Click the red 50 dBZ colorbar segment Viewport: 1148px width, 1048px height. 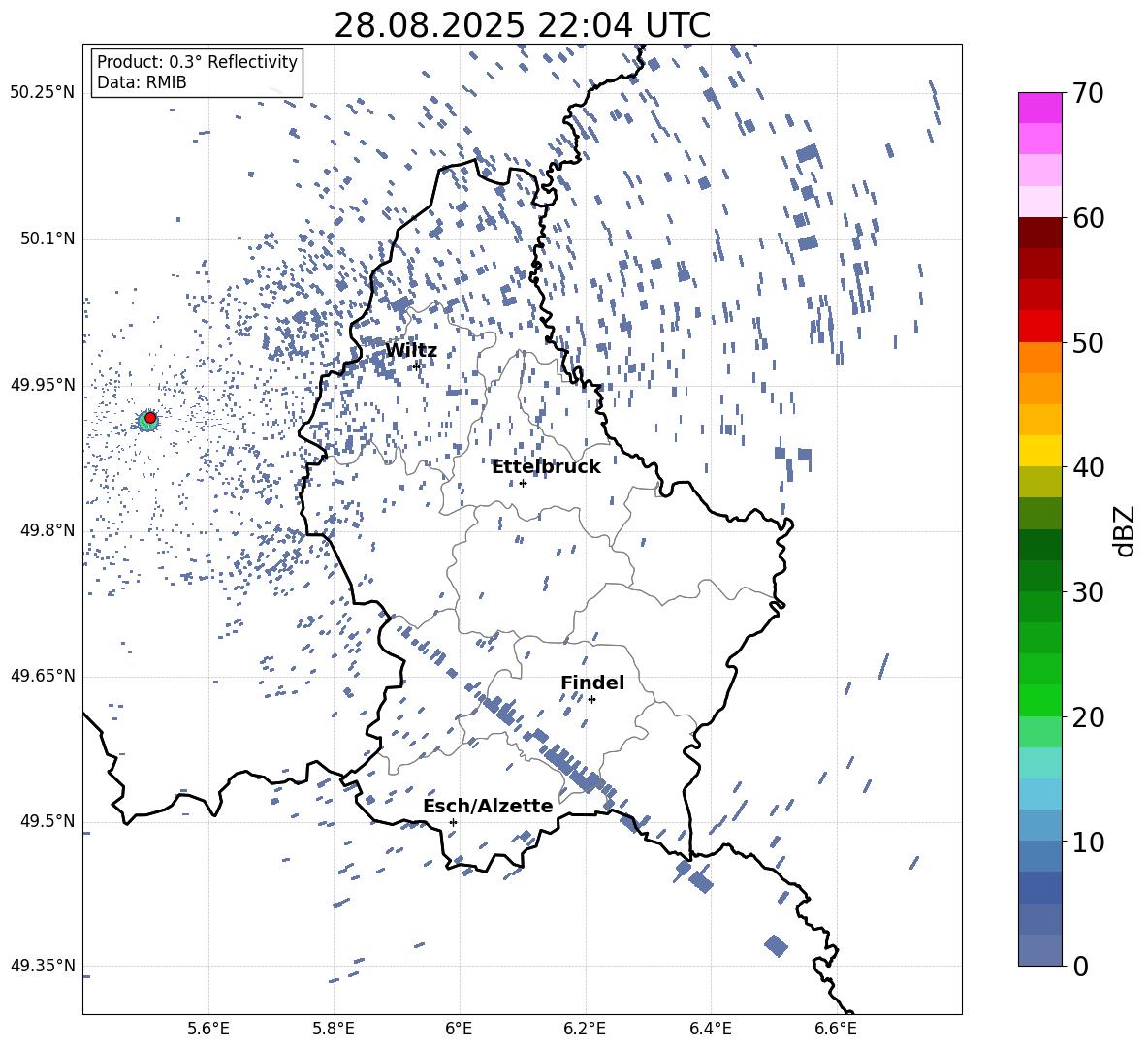pyautogui.click(x=1039, y=327)
